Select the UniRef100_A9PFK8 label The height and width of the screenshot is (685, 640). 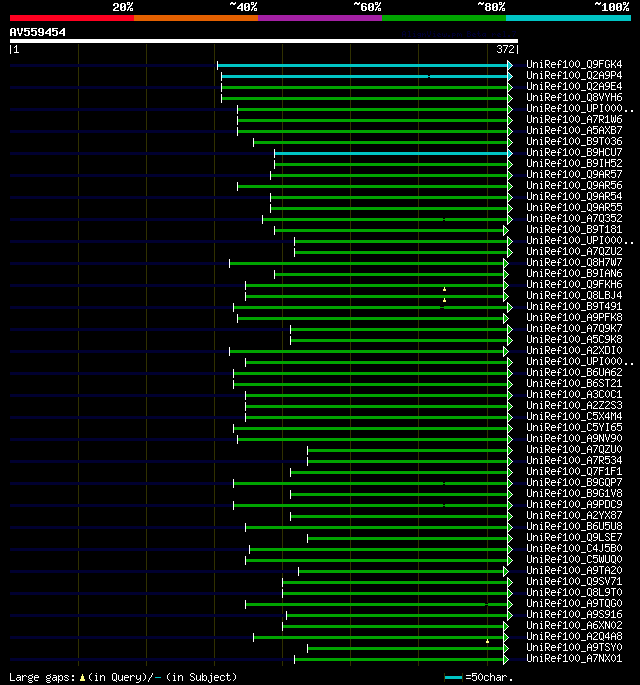pos(574,318)
